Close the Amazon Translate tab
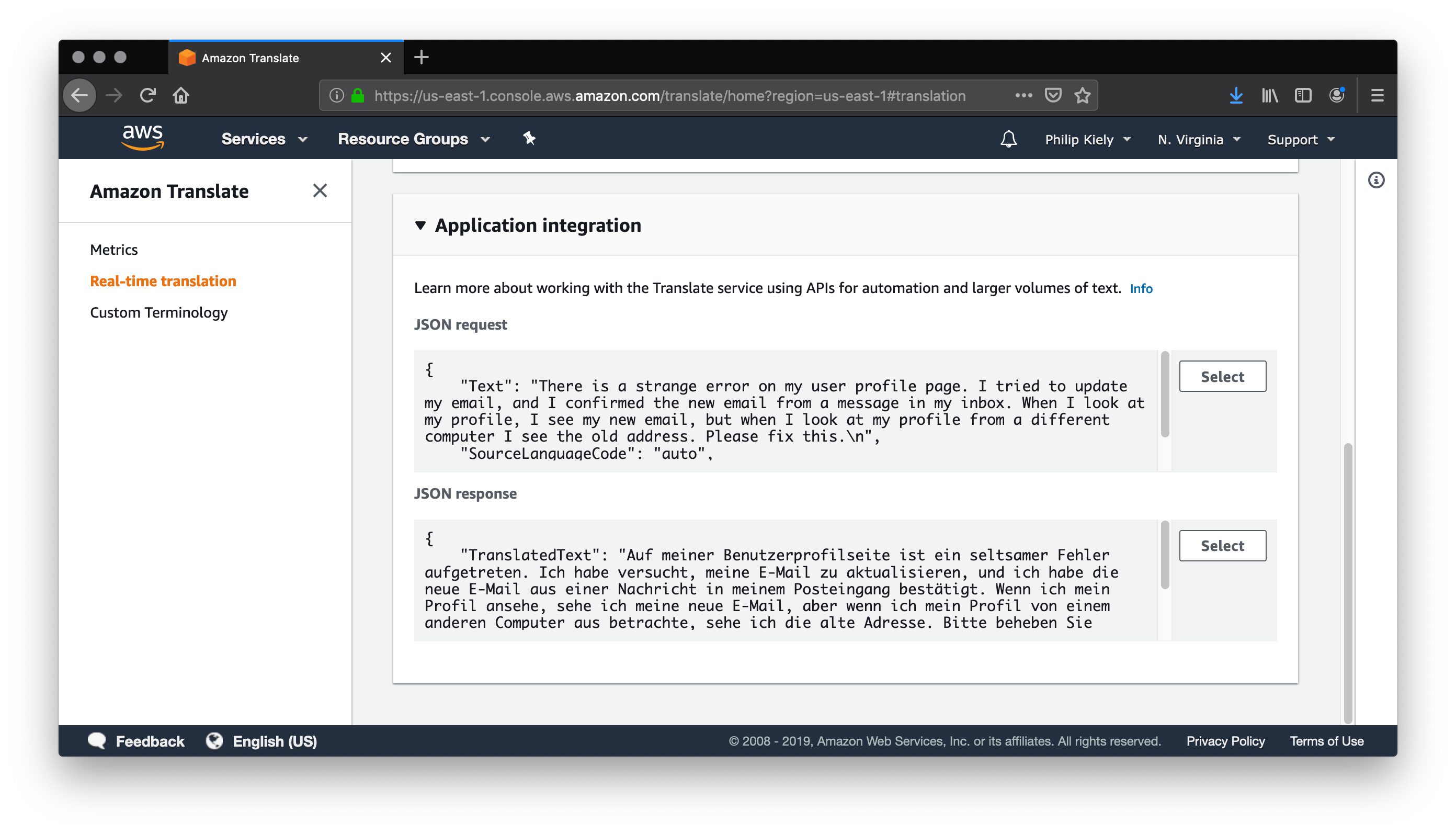This screenshot has height=834, width=1456. click(386, 58)
